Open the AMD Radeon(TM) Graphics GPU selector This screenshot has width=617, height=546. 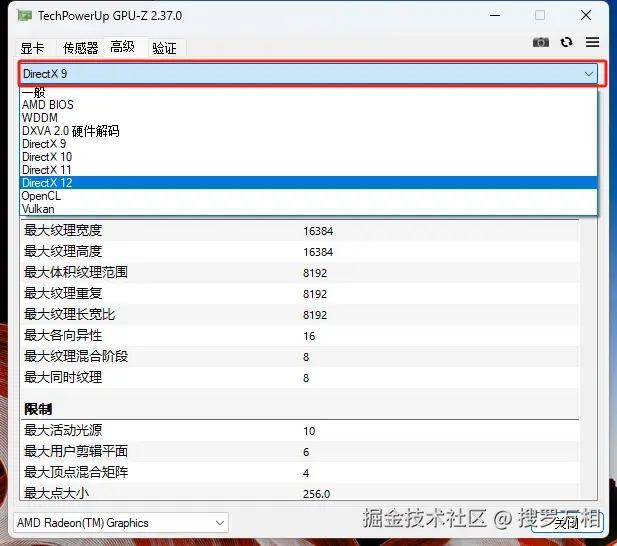(121, 523)
